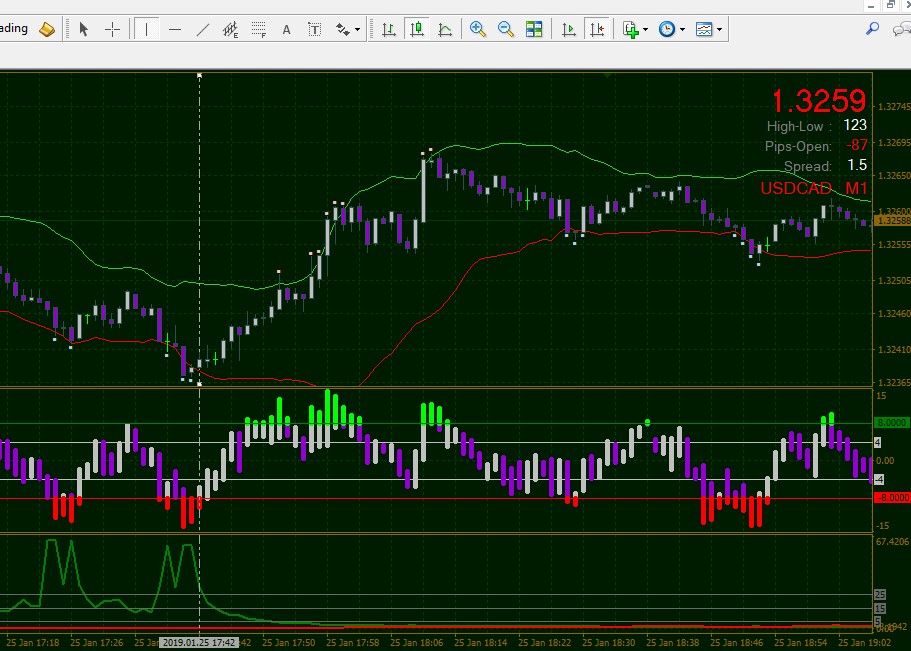Expand the timeframe periods dropdown
The height and width of the screenshot is (651, 911).
point(672,29)
